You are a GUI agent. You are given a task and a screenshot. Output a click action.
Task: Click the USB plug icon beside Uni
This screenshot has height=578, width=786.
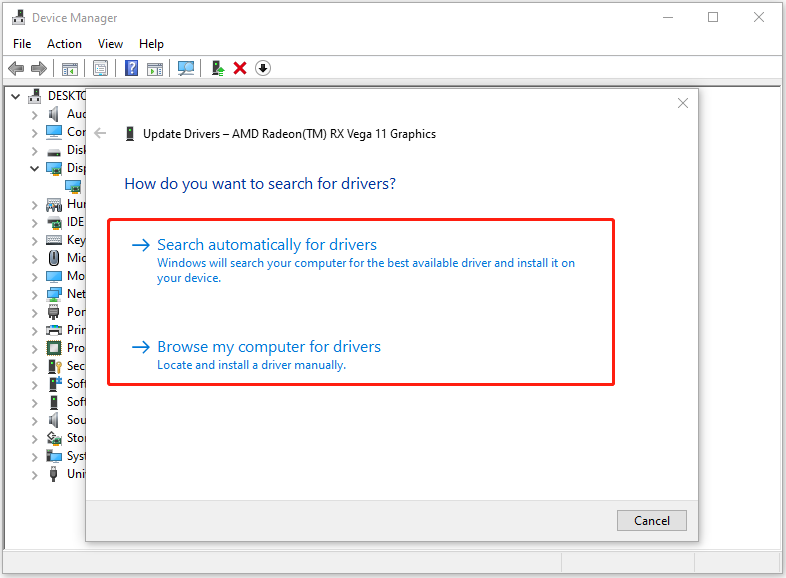tap(54, 474)
